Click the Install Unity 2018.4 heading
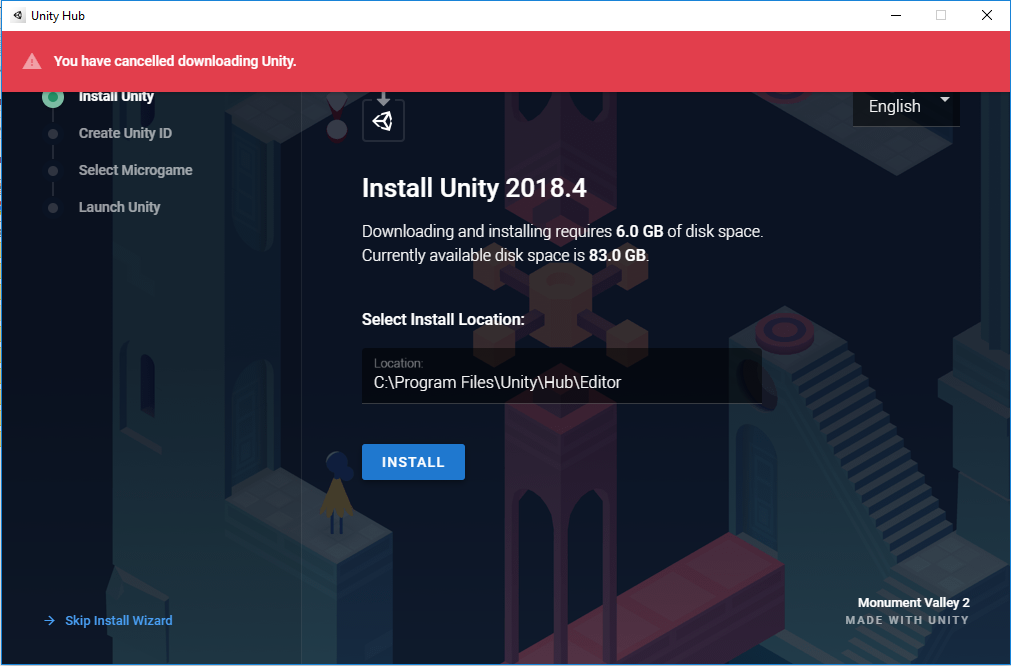The image size is (1011, 666). tap(474, 188)
